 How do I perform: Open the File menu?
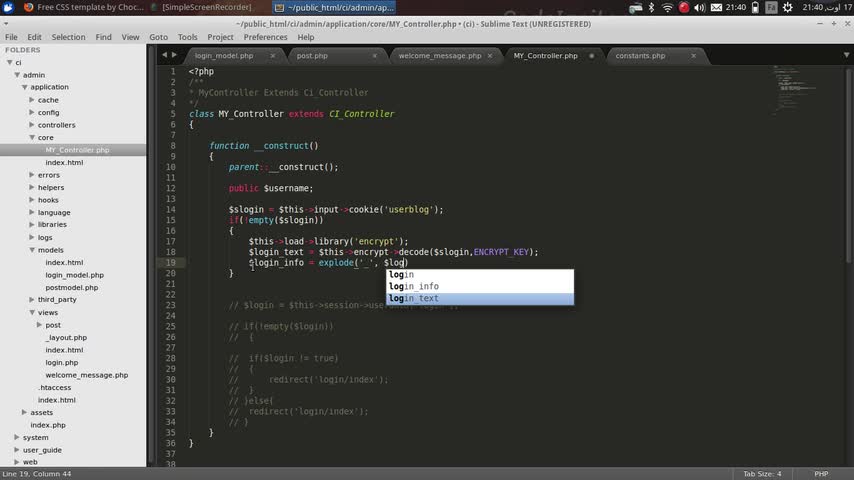11,37
